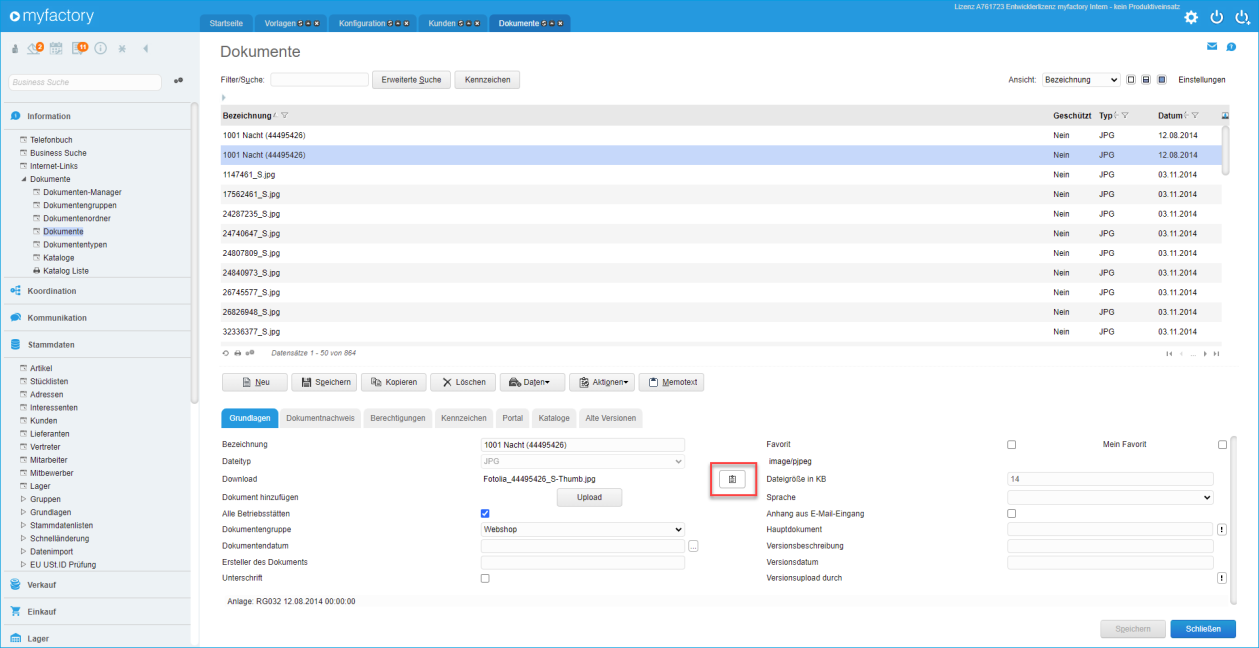Open date picker beside Dokumentendatum
The height and width of the screenshot is (648, 1259).
pos(693,546)
